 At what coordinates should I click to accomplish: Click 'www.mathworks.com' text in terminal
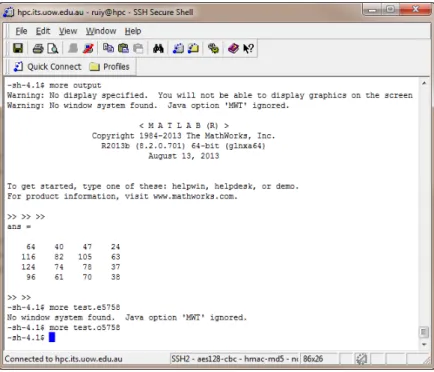[194, 196]
